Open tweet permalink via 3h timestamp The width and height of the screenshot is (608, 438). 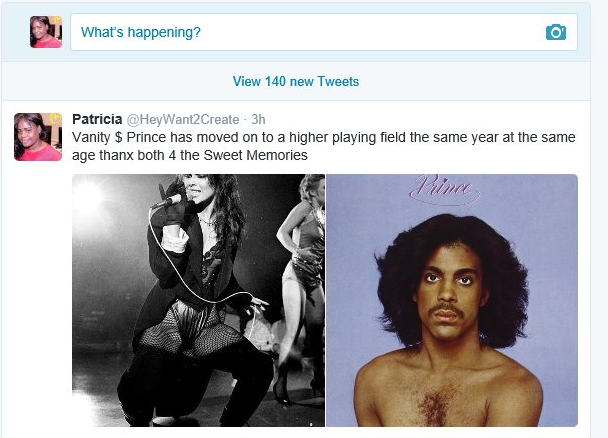258,119
